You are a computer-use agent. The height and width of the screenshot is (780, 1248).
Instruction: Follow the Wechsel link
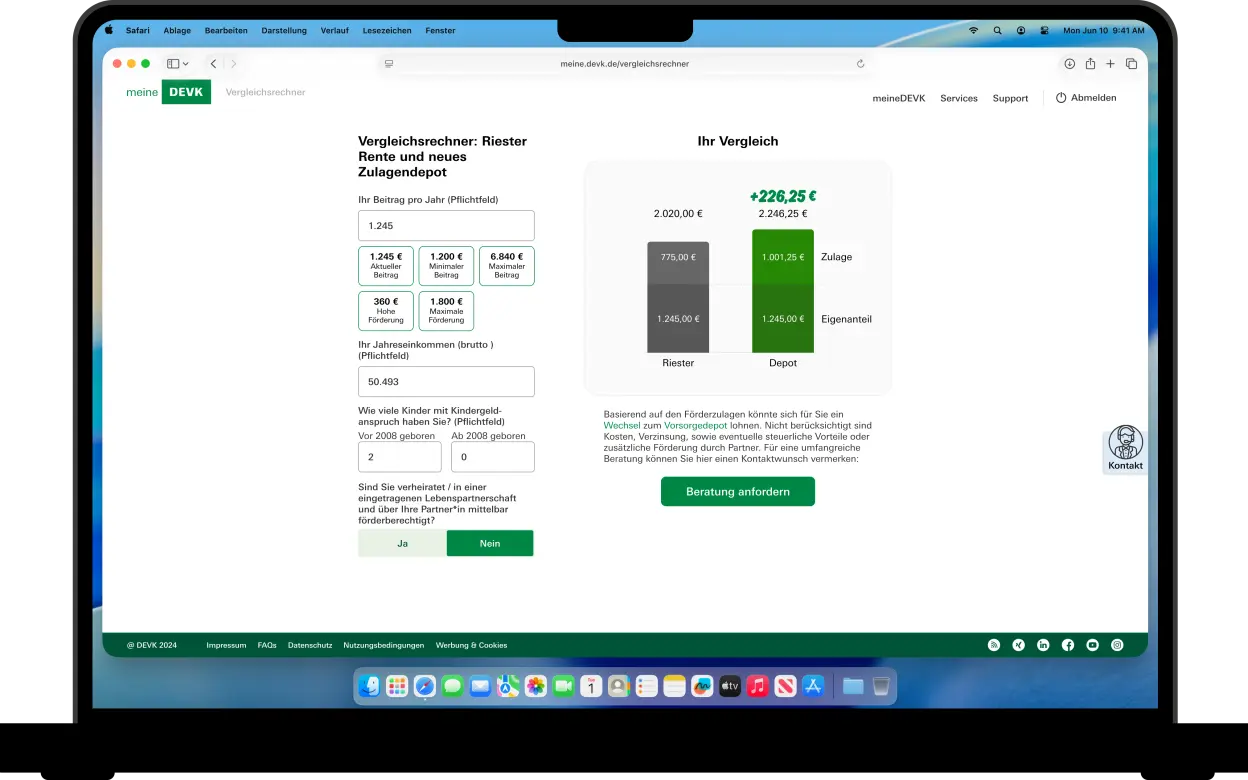[x=622, y=425]
